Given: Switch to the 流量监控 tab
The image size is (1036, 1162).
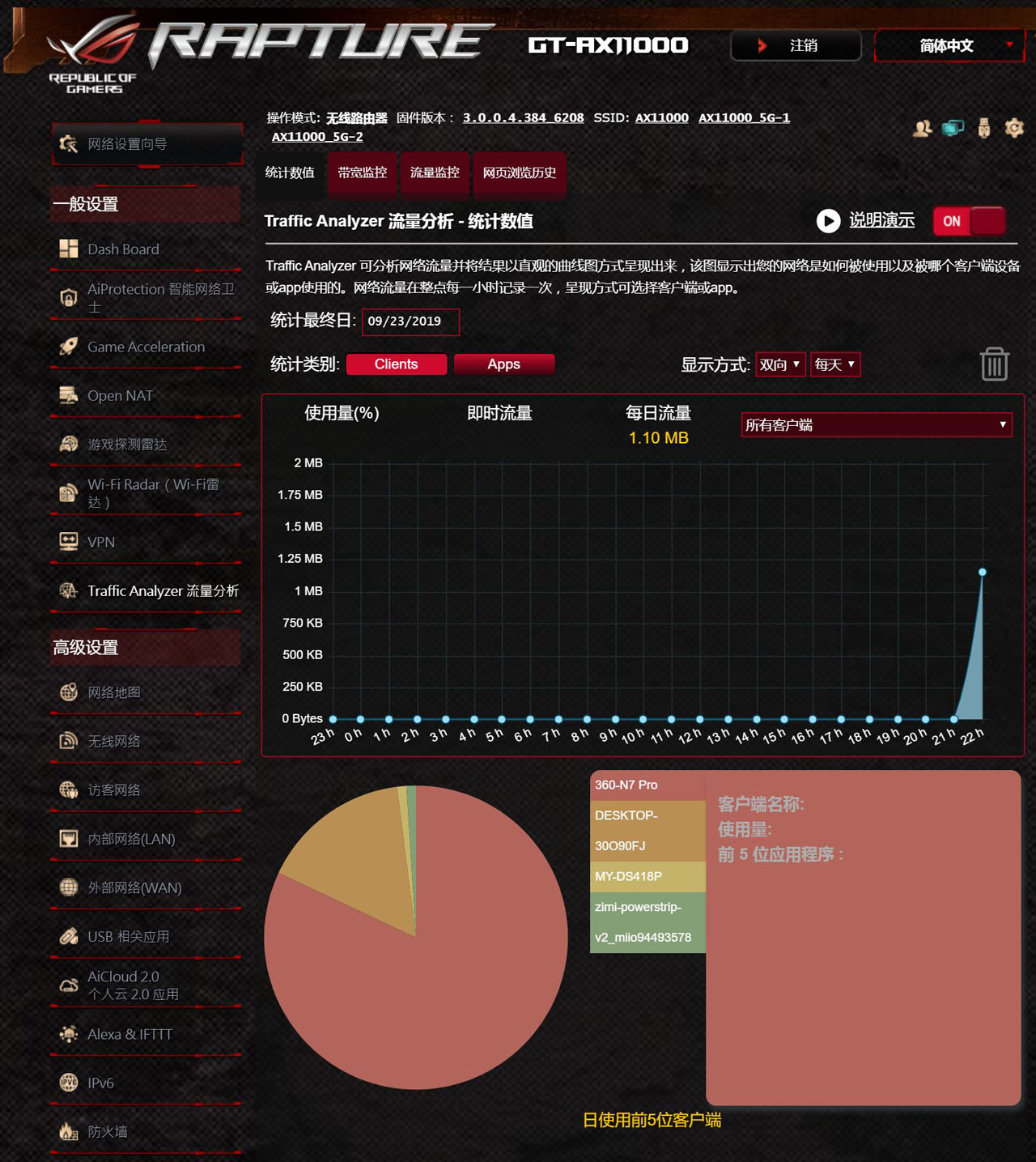Looking at the screenshot, I should pos(435,172).
